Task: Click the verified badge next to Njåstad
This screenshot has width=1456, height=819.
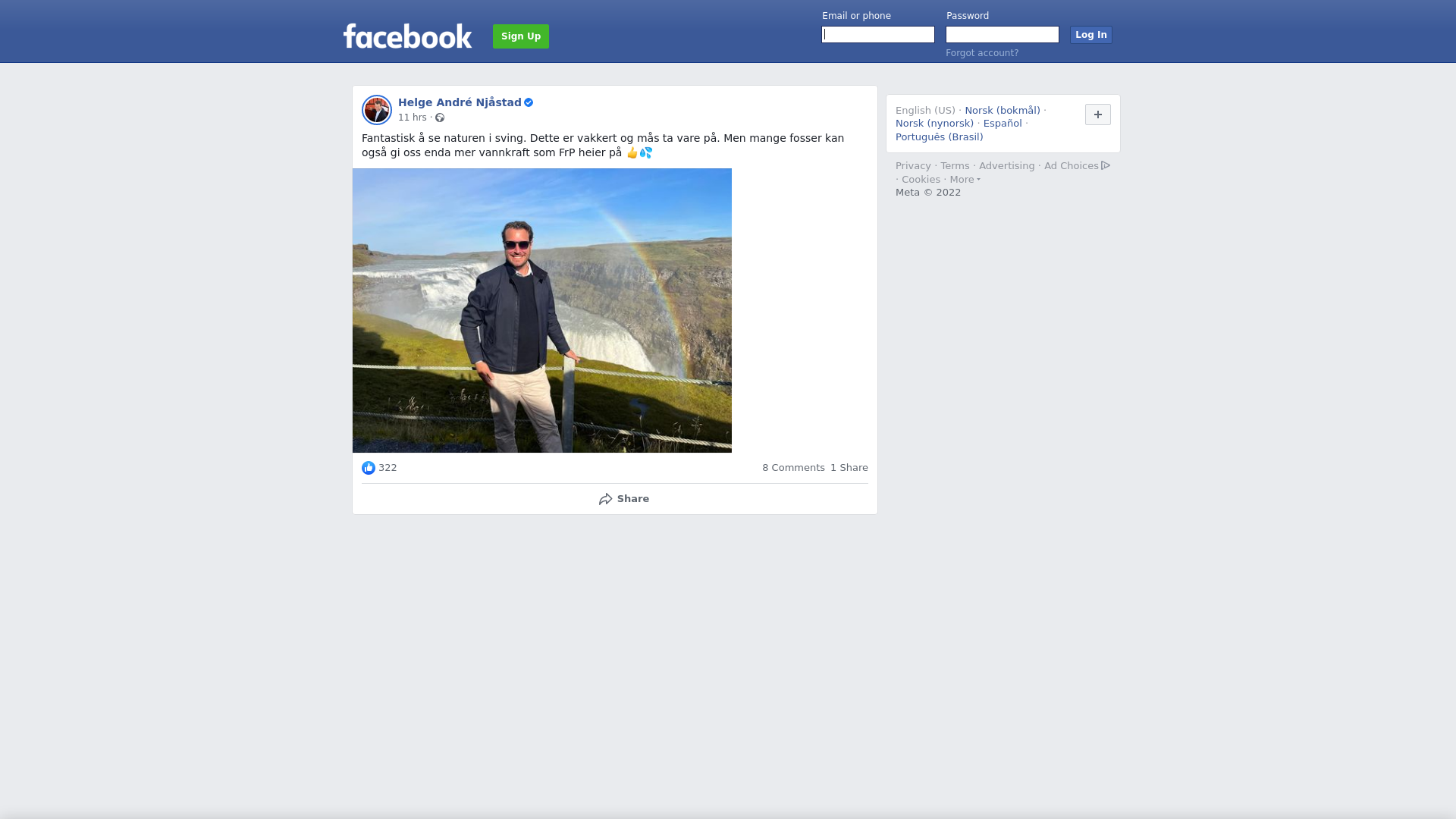Action: point(529,102)
